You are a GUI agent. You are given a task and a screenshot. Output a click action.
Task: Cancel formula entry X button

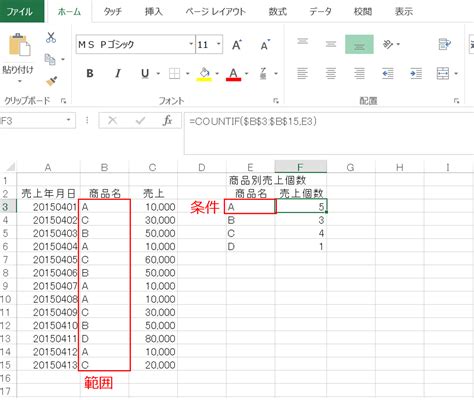pyautogui.click(x=112, y=121)
